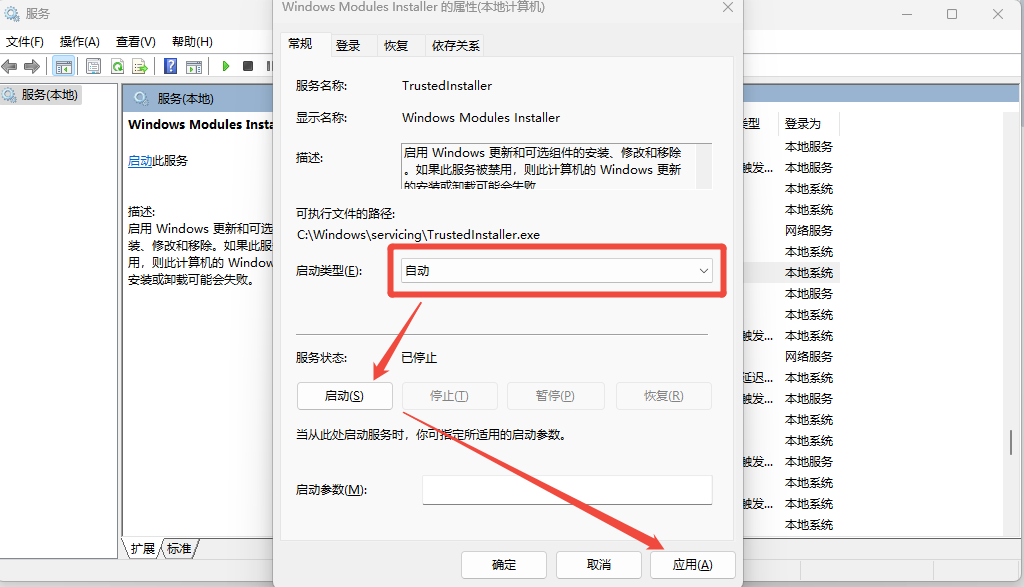Viewport: 1024px width, 587px height.
Task: Click the executable path C:\Windows\servicing\TrustedInstaller.exe
Action: click(x=419, y=234)
